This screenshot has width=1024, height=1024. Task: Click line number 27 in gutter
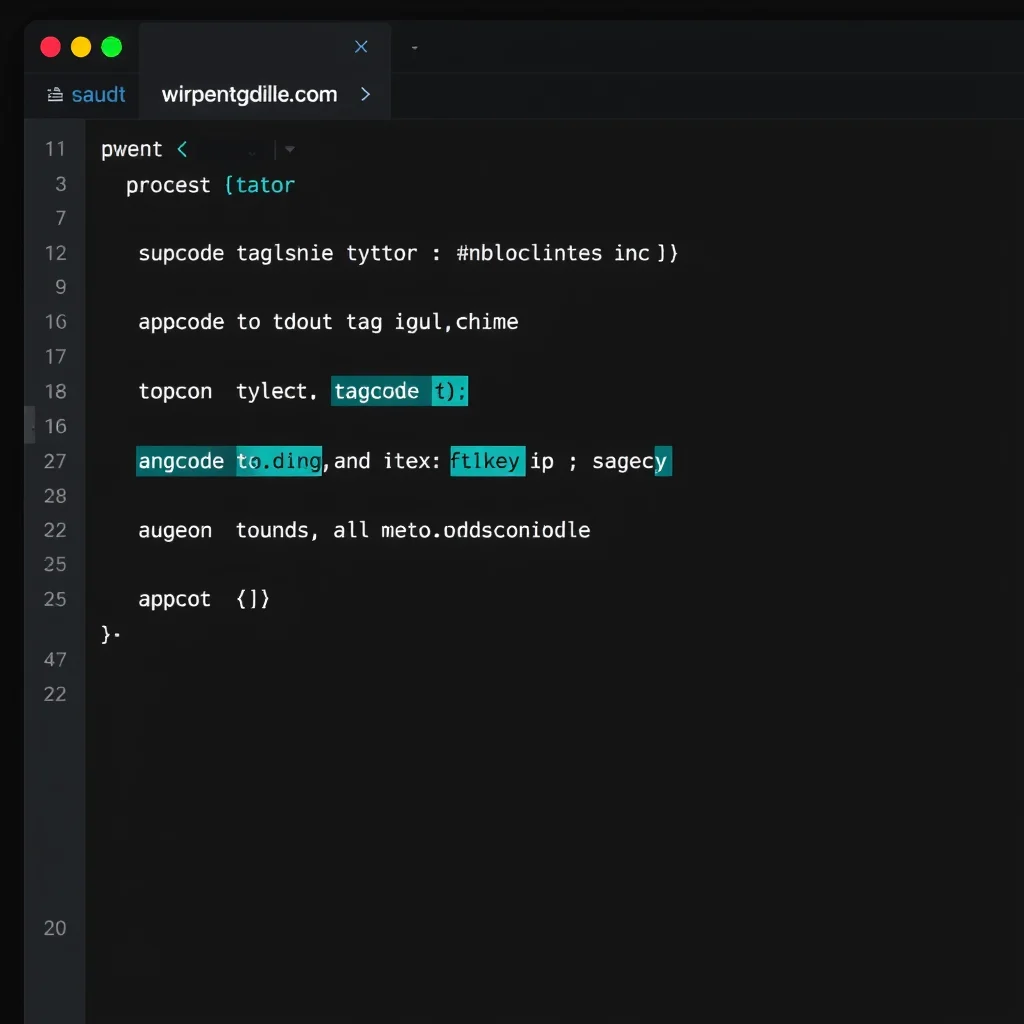(x=56, y=462)
